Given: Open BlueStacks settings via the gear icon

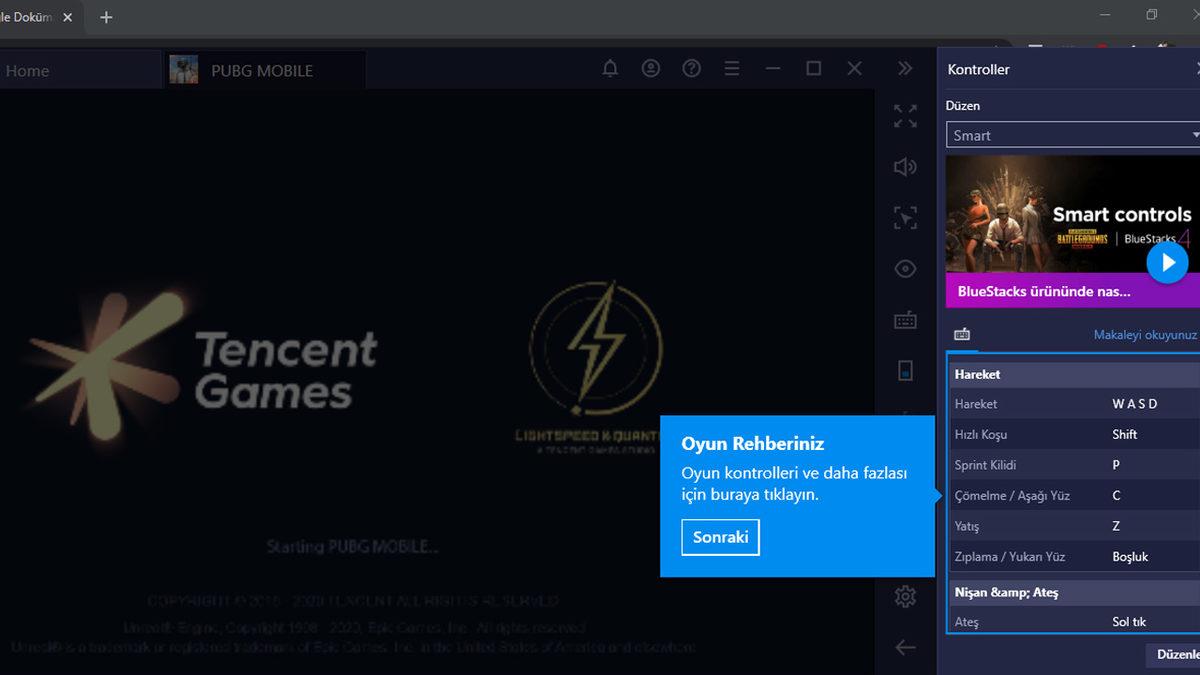Looking at the screenshot, I should (905, 595).
